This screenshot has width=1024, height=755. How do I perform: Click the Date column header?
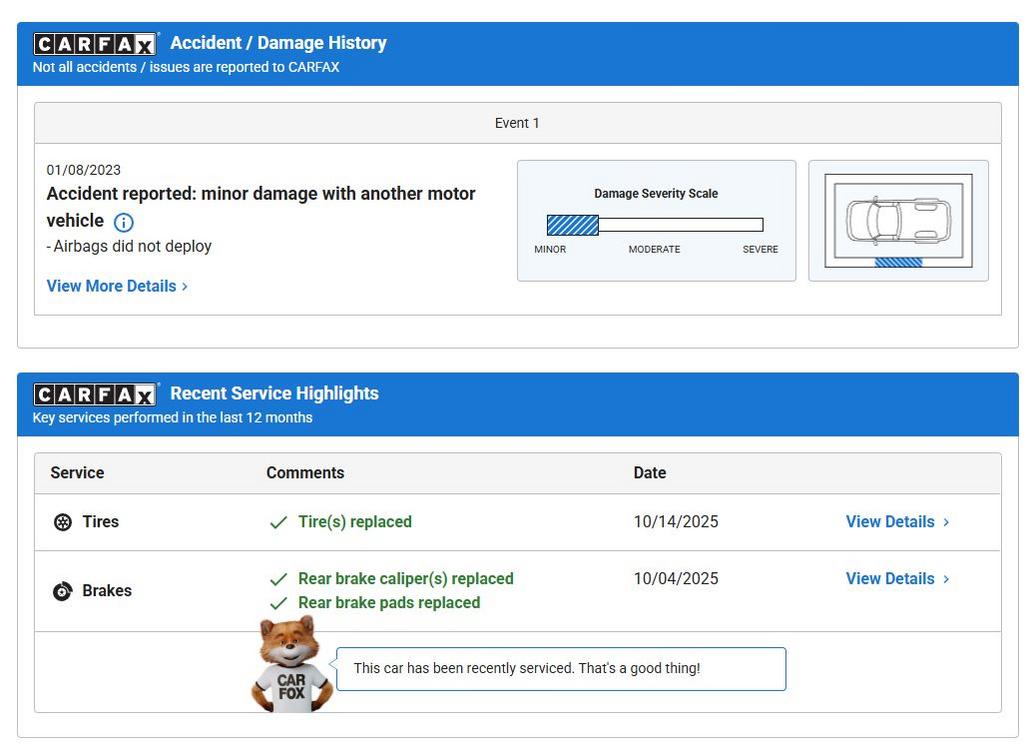(649, 473)
